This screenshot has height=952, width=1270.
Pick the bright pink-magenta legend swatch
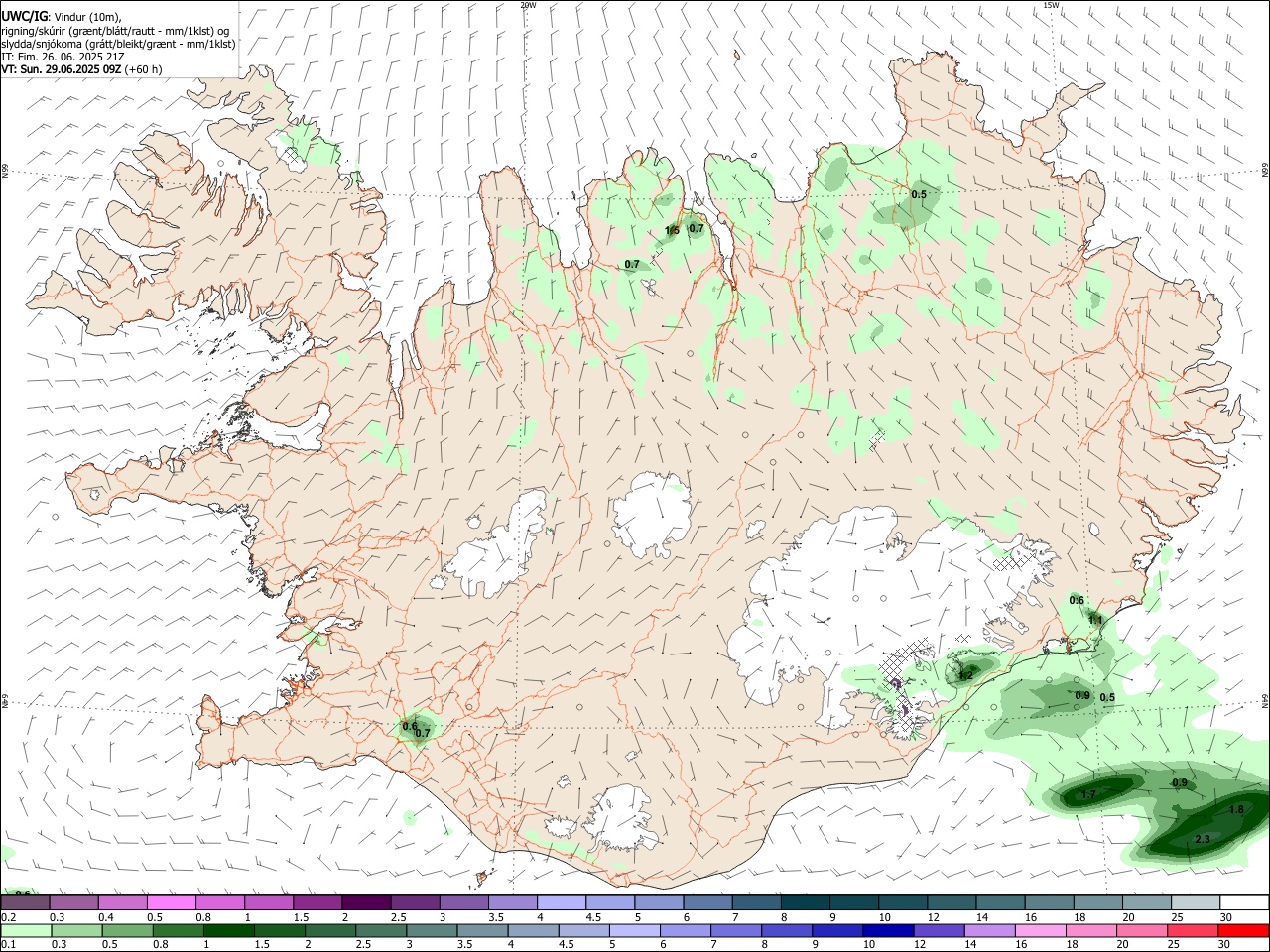tap(171, 902)
